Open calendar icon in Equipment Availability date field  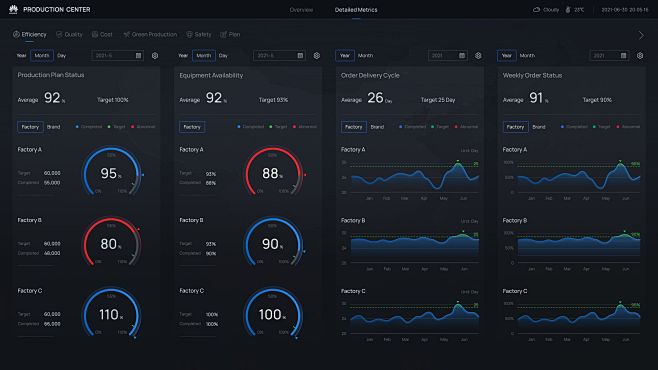click(x=300, y=55)
